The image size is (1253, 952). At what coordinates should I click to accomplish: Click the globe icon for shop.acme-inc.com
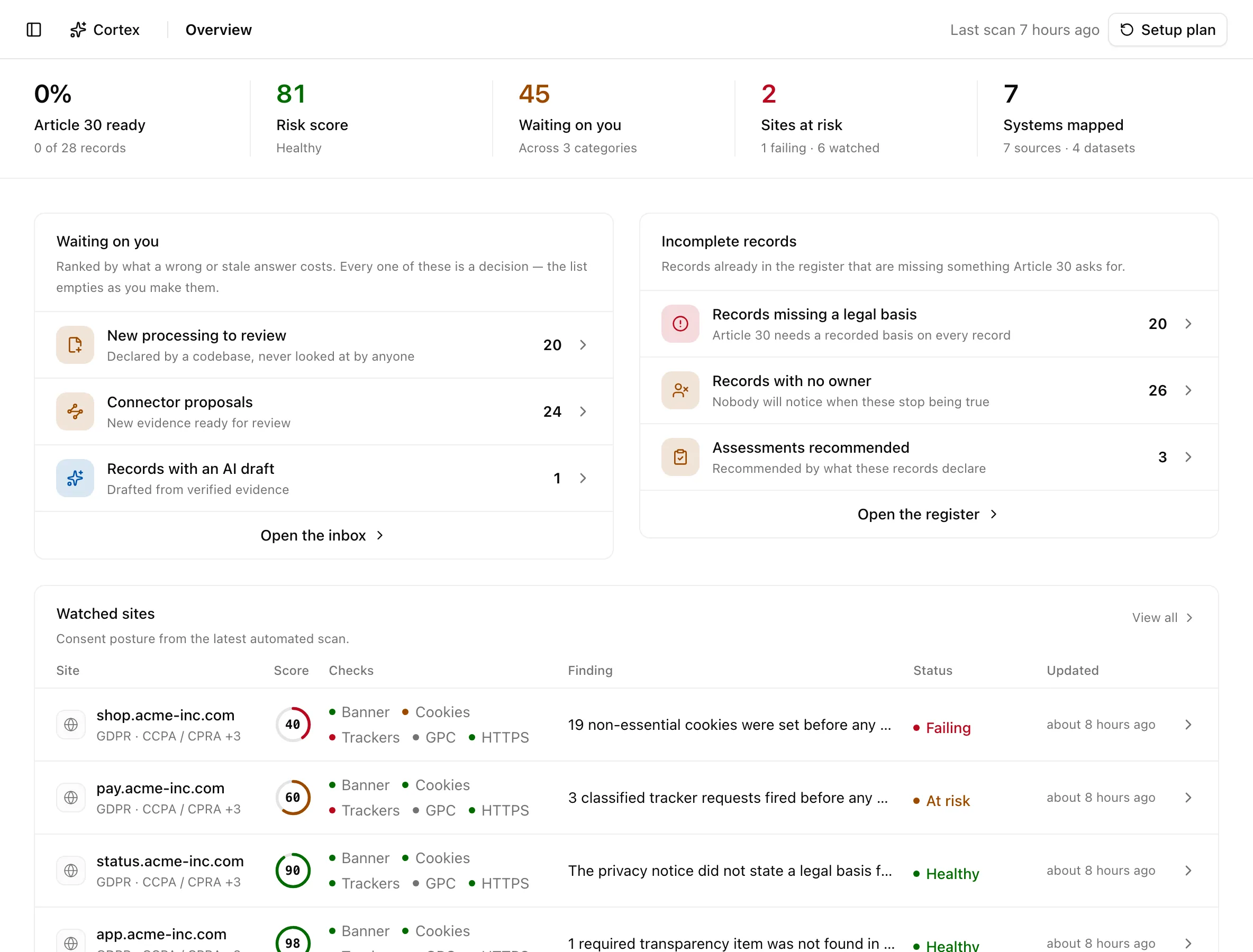(x=71, y=725)
